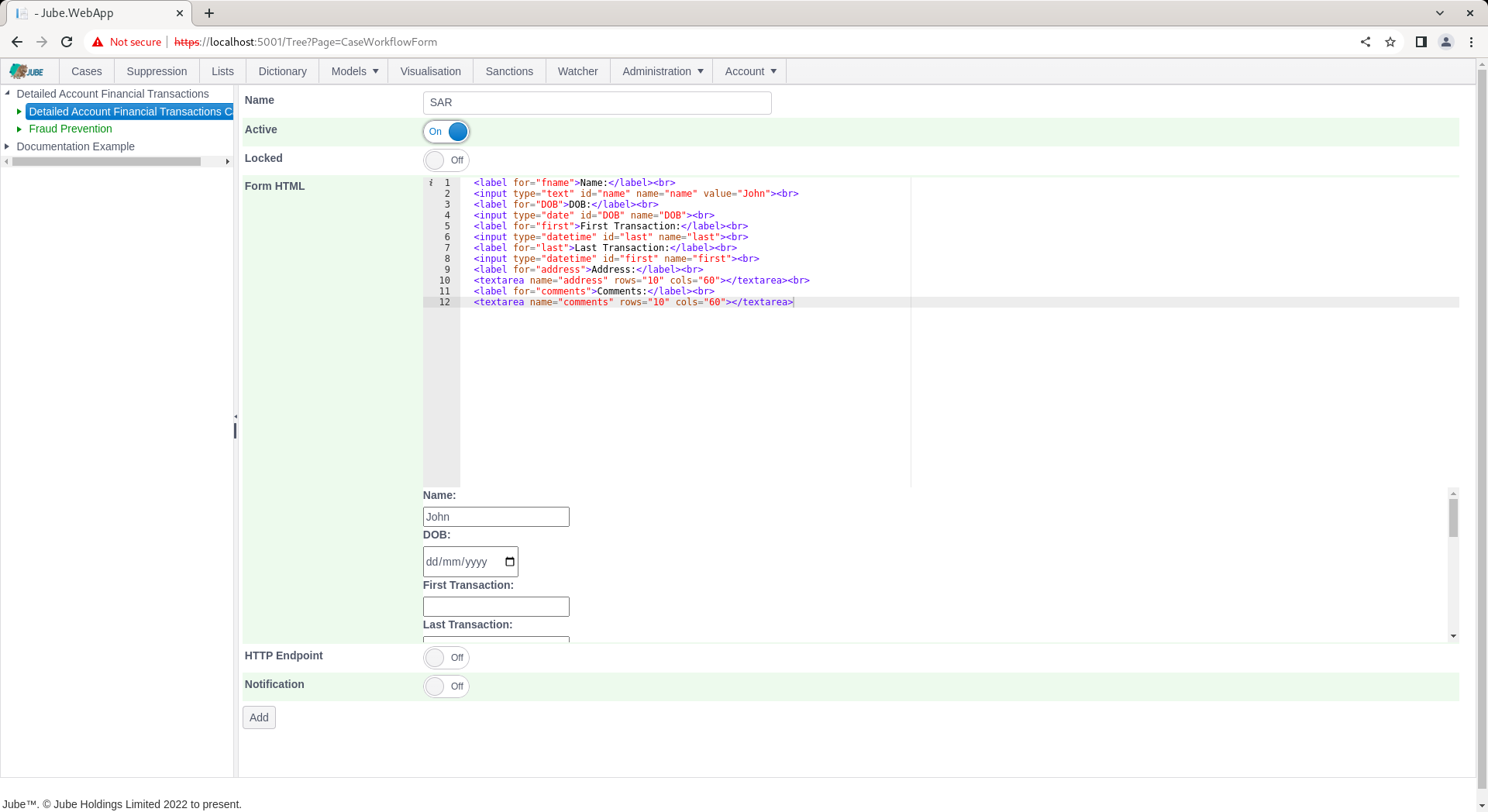
Task: Go back with browser back arrow
Action: [17, 42]
